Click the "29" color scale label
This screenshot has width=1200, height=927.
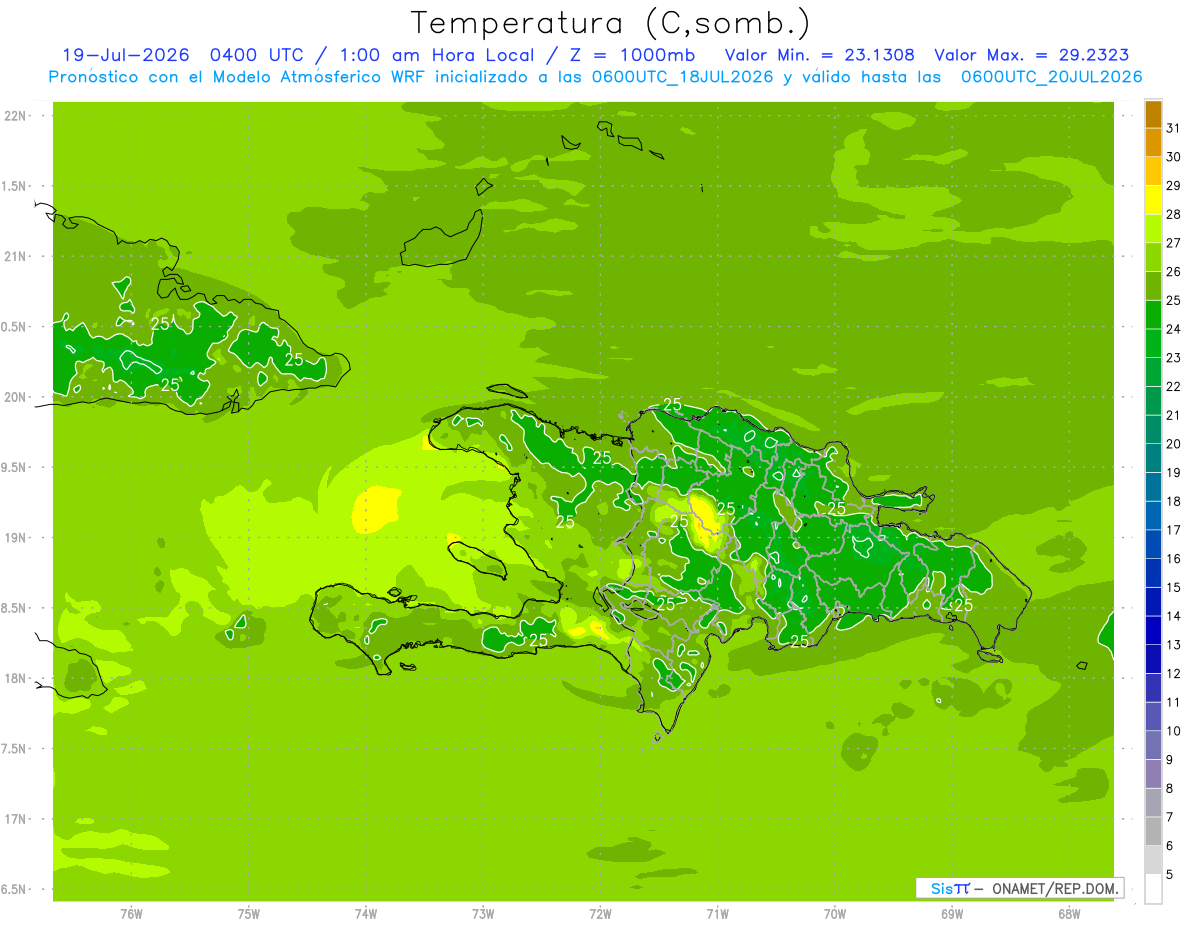click(x=1173, y=185)
